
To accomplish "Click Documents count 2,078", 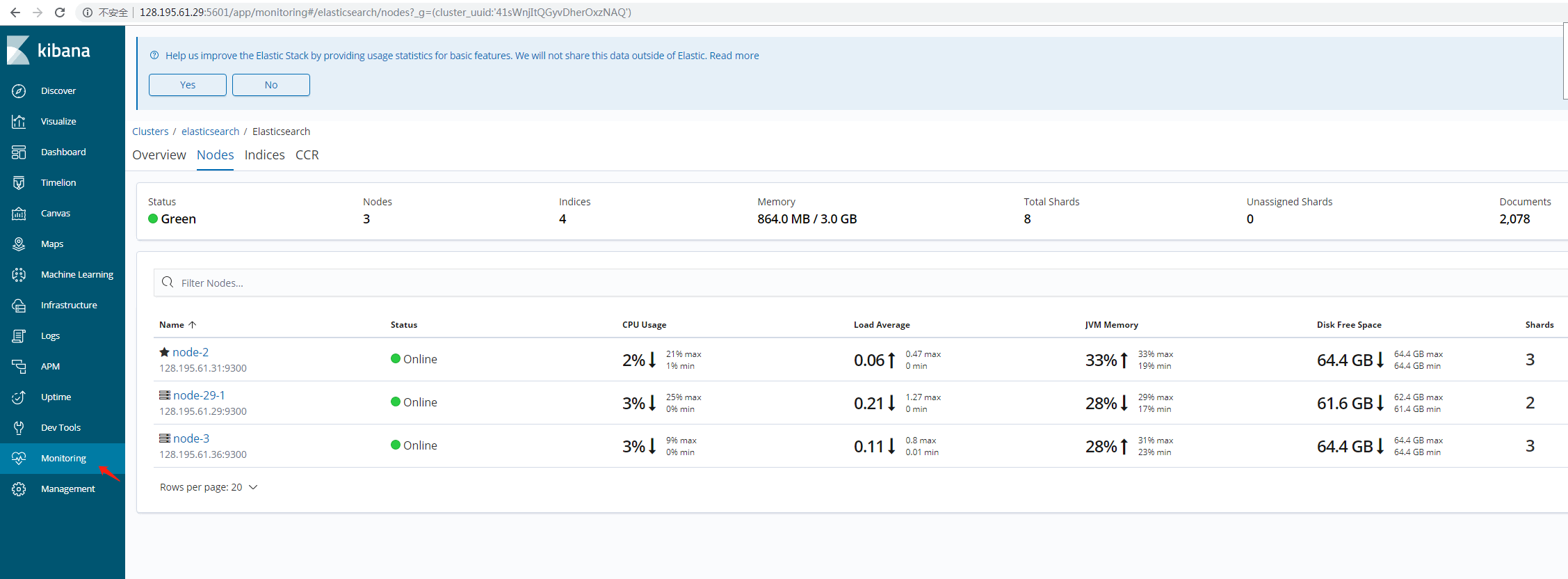I will coord(1514,219).
